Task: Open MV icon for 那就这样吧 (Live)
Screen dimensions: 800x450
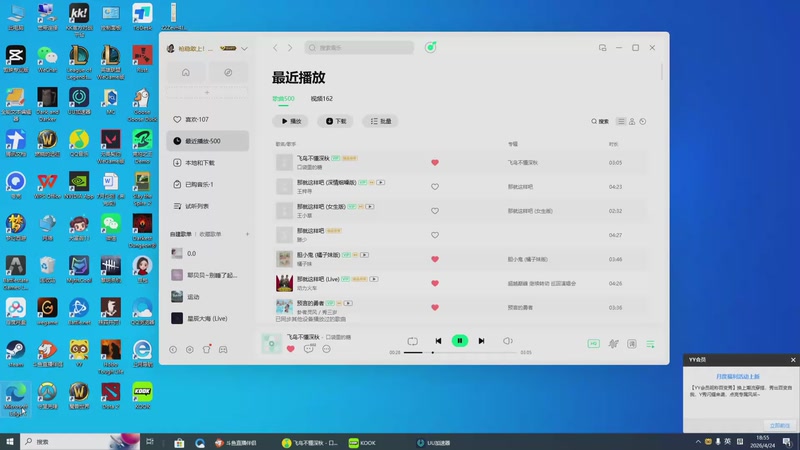Action: click(374, 279)
